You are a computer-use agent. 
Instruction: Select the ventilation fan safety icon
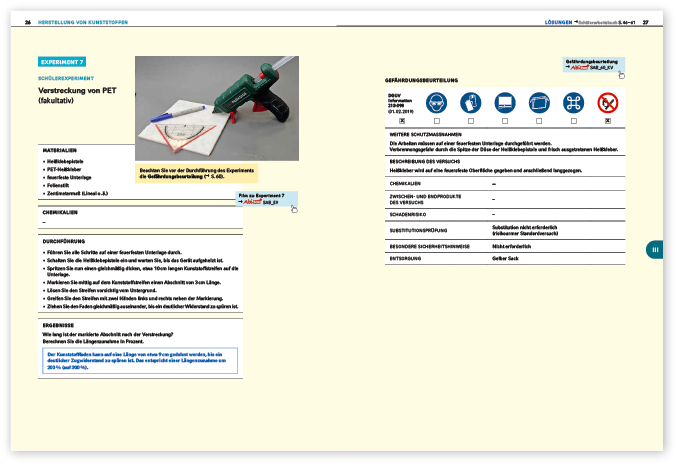click(x=573, y=102)
